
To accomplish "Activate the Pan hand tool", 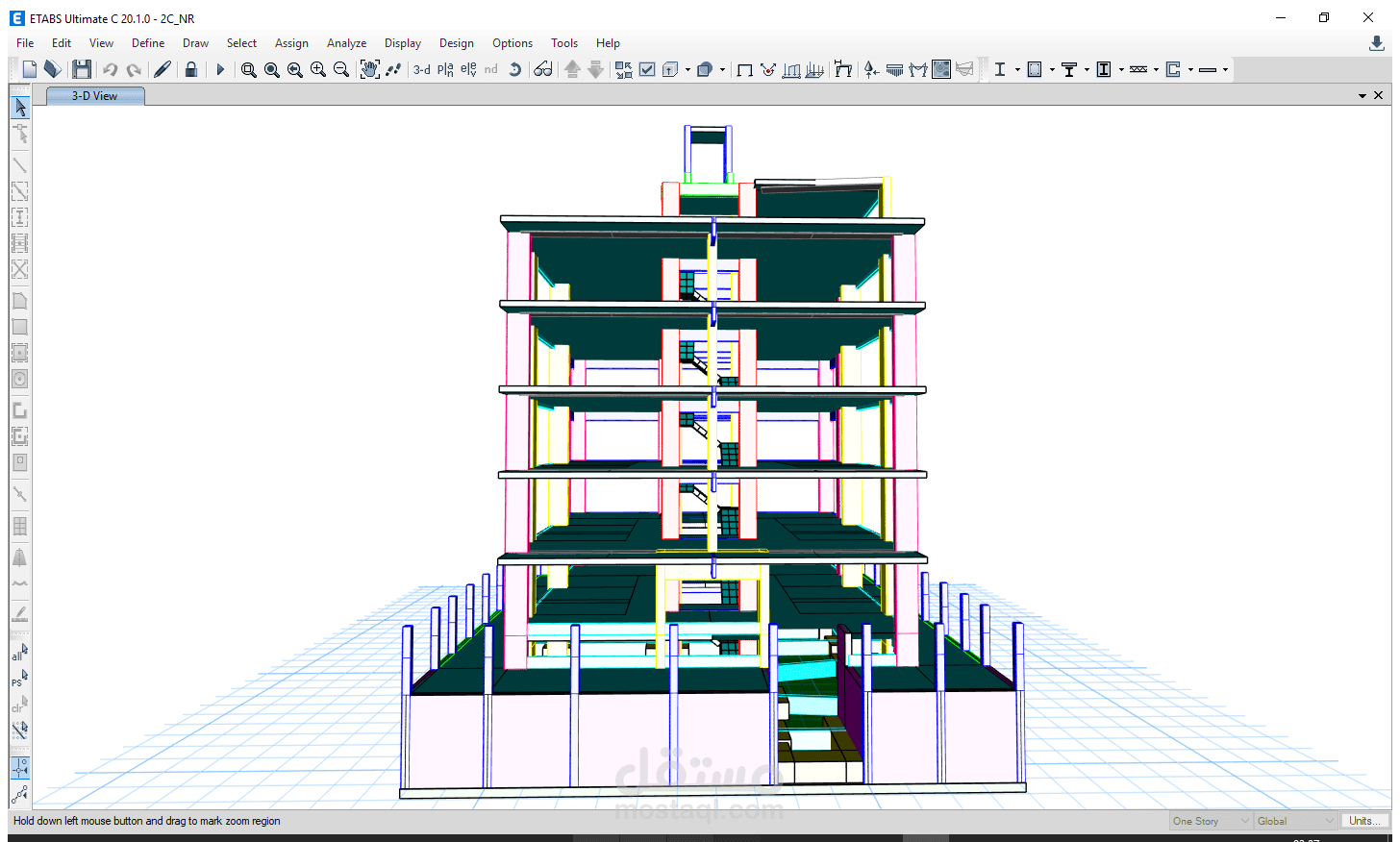I will pyautogui.click(x=369, y=69).
